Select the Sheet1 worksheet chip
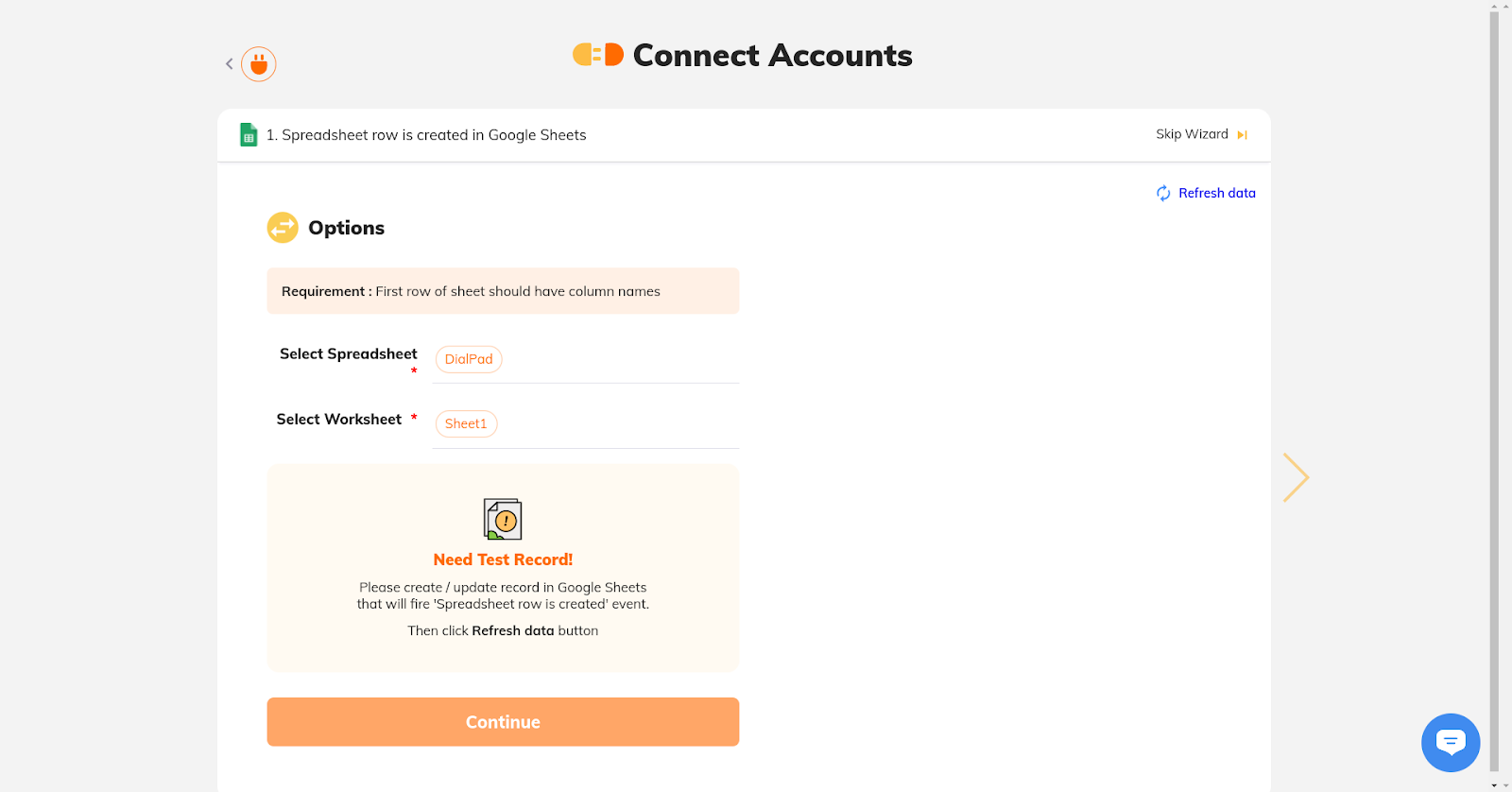Viewport: 1512px width, 792px height. (x=466, y=423)
